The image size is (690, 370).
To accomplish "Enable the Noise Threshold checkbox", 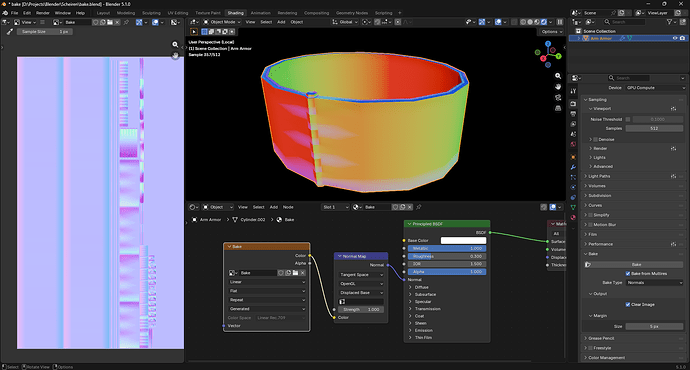I will coord(628,119).
